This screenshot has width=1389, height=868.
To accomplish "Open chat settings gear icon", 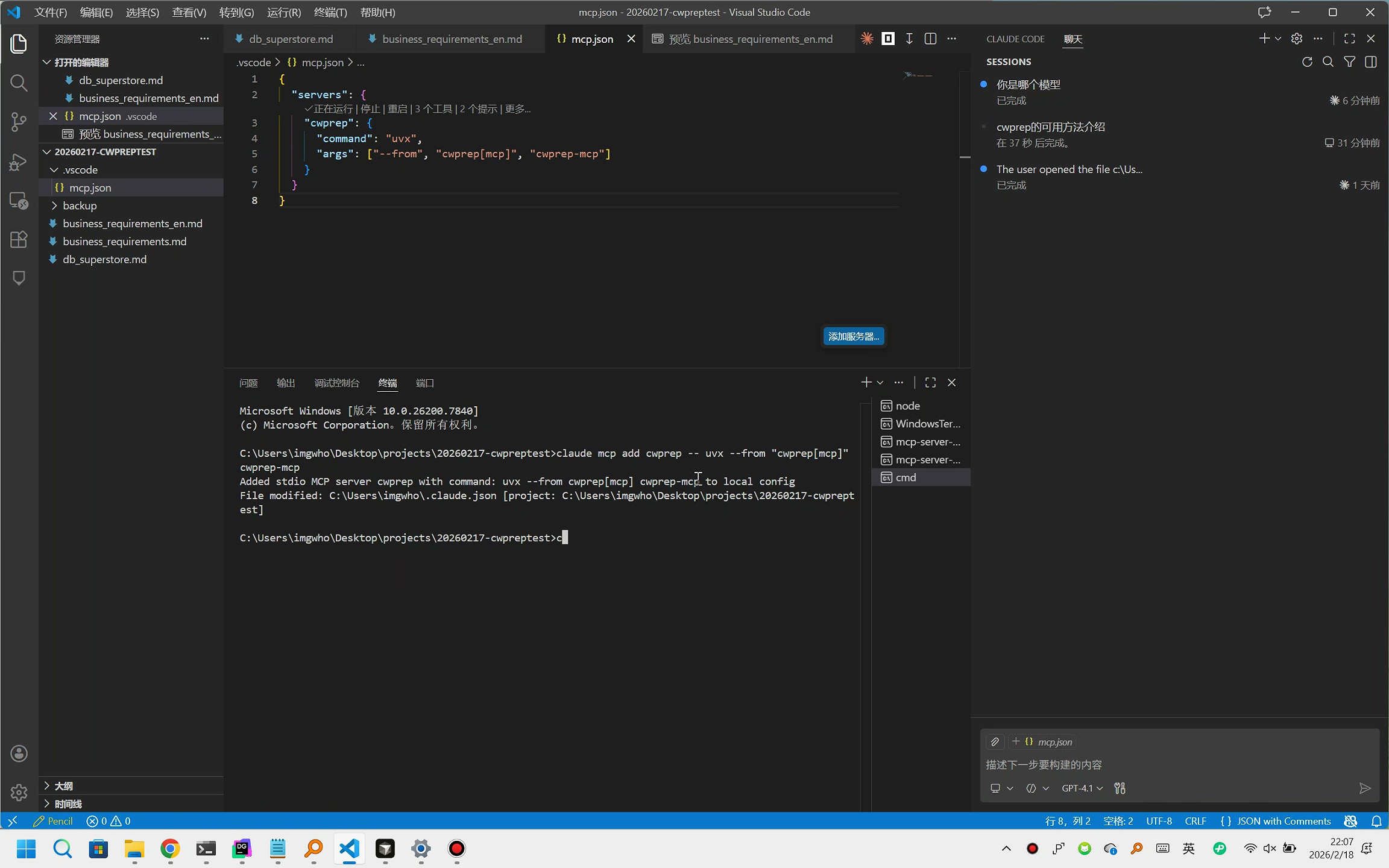I will click(x=1297, y=39).
